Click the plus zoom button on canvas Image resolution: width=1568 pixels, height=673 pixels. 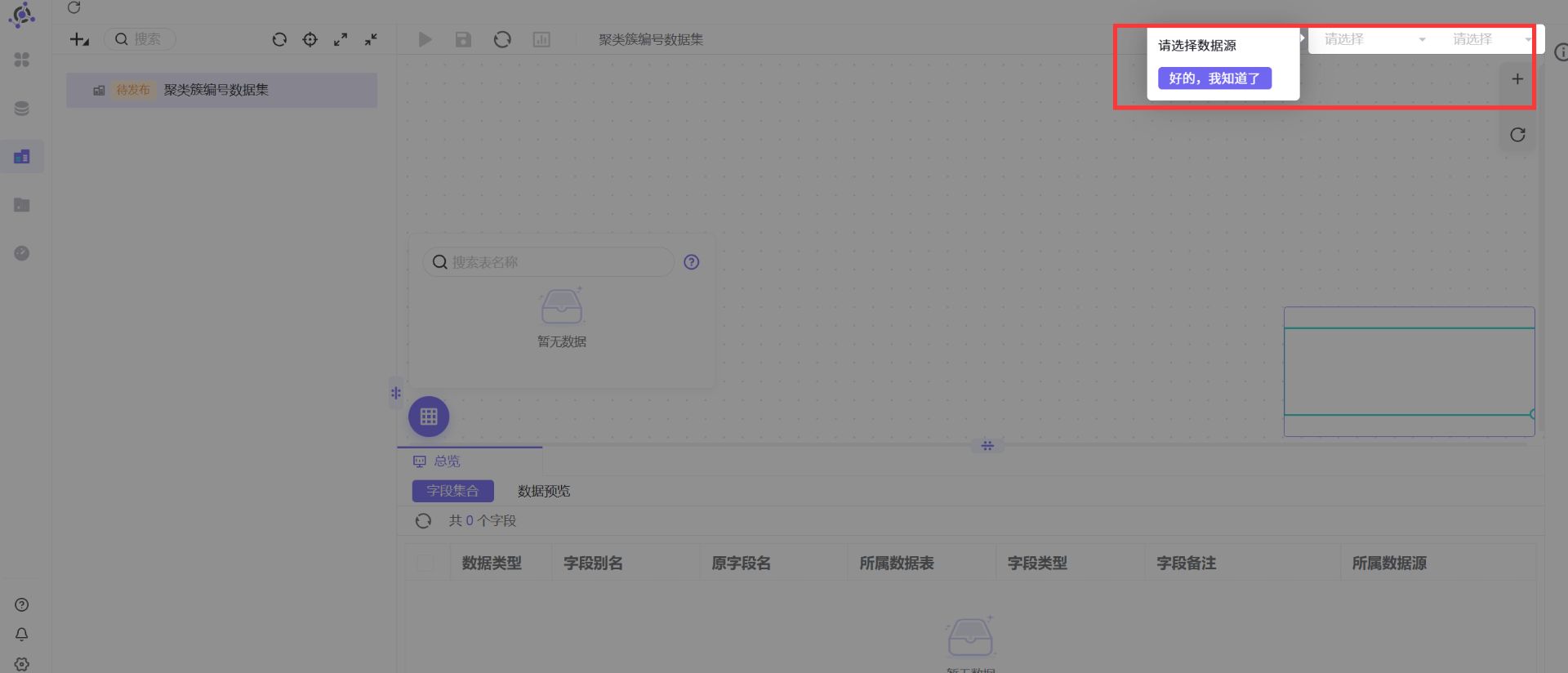point(1517,79)
